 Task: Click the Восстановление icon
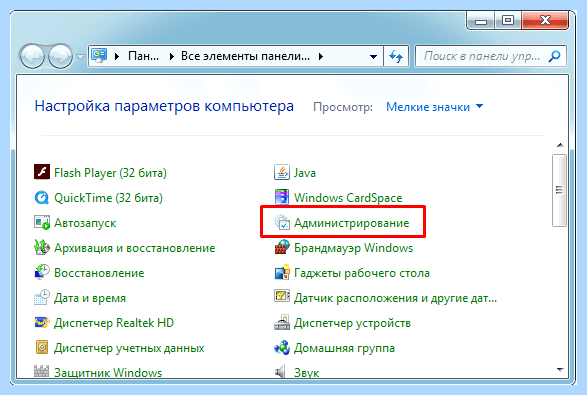click(x=42, y=272)
